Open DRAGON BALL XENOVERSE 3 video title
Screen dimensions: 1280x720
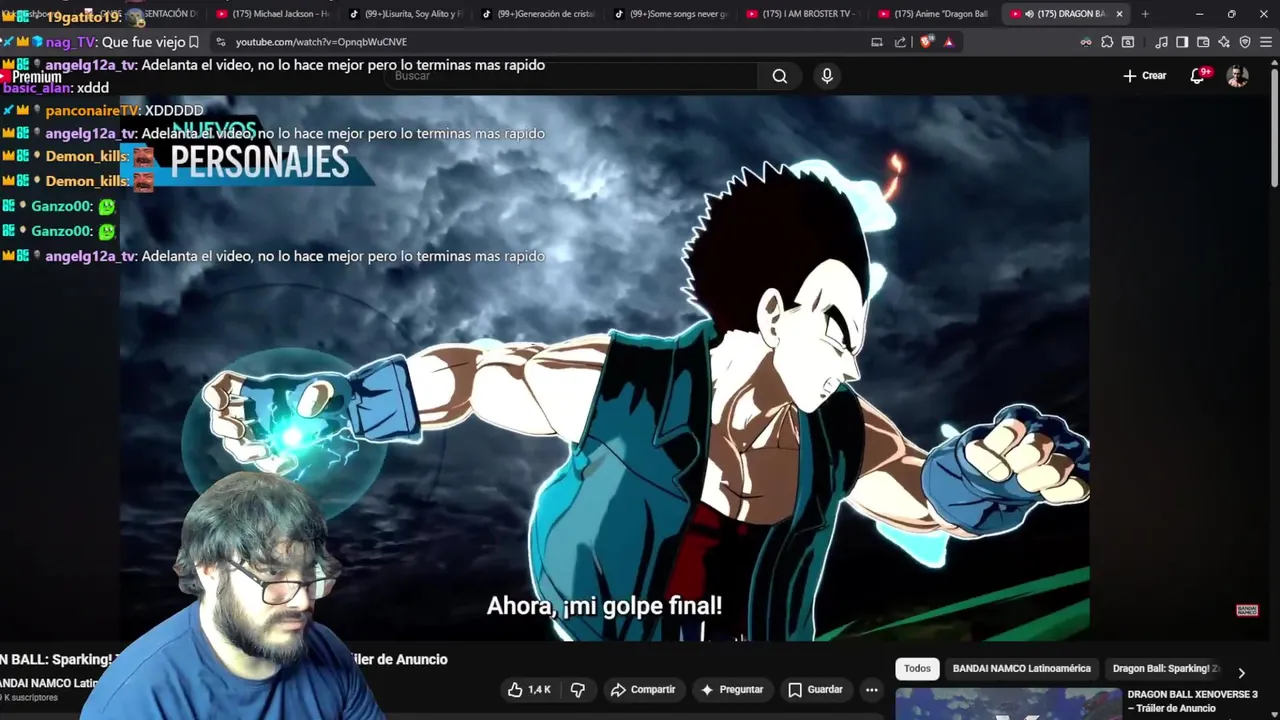(x=1192, y=701)
